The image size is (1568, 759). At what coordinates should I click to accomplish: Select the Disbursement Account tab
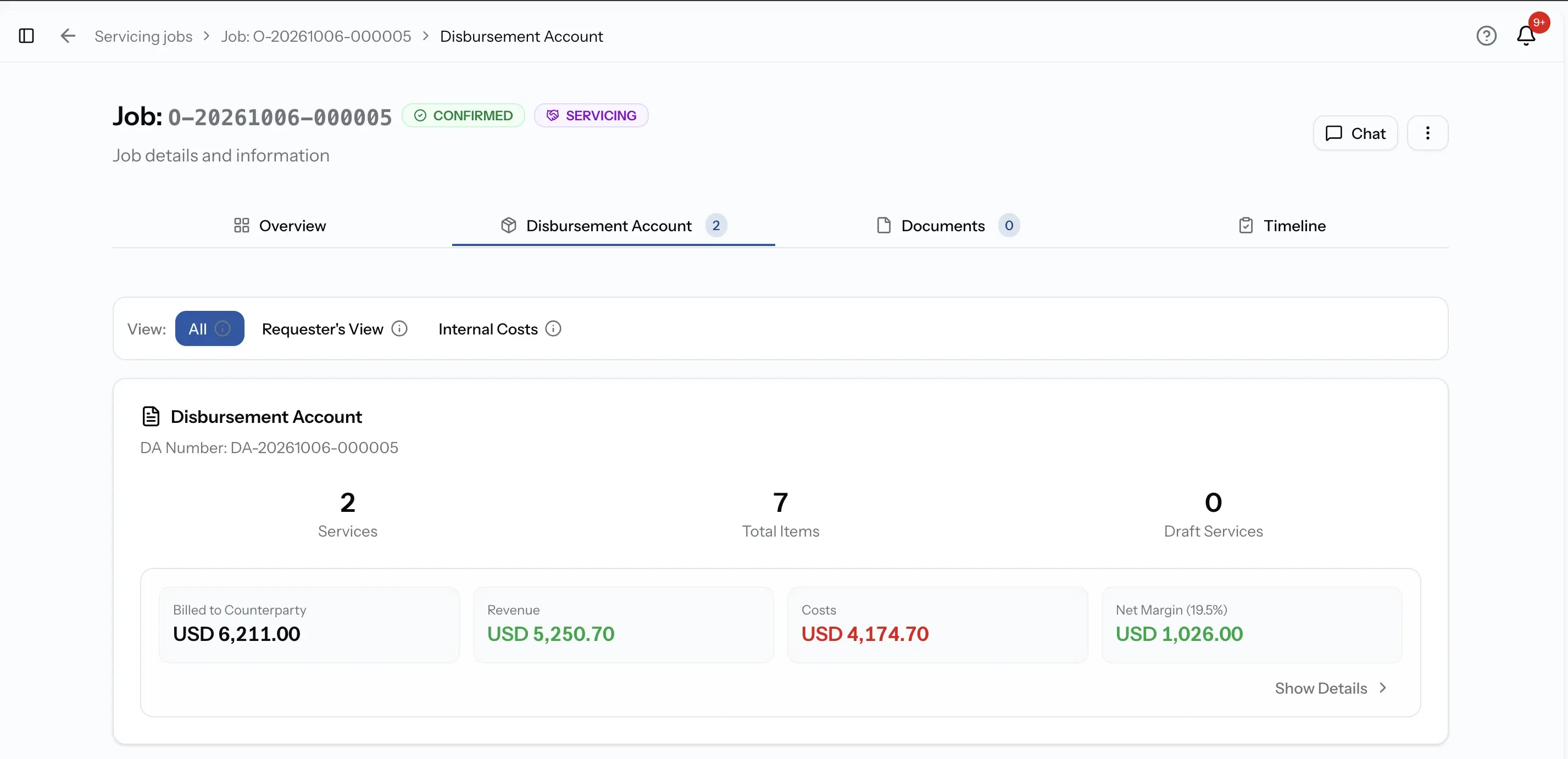[x=613, y=225]
